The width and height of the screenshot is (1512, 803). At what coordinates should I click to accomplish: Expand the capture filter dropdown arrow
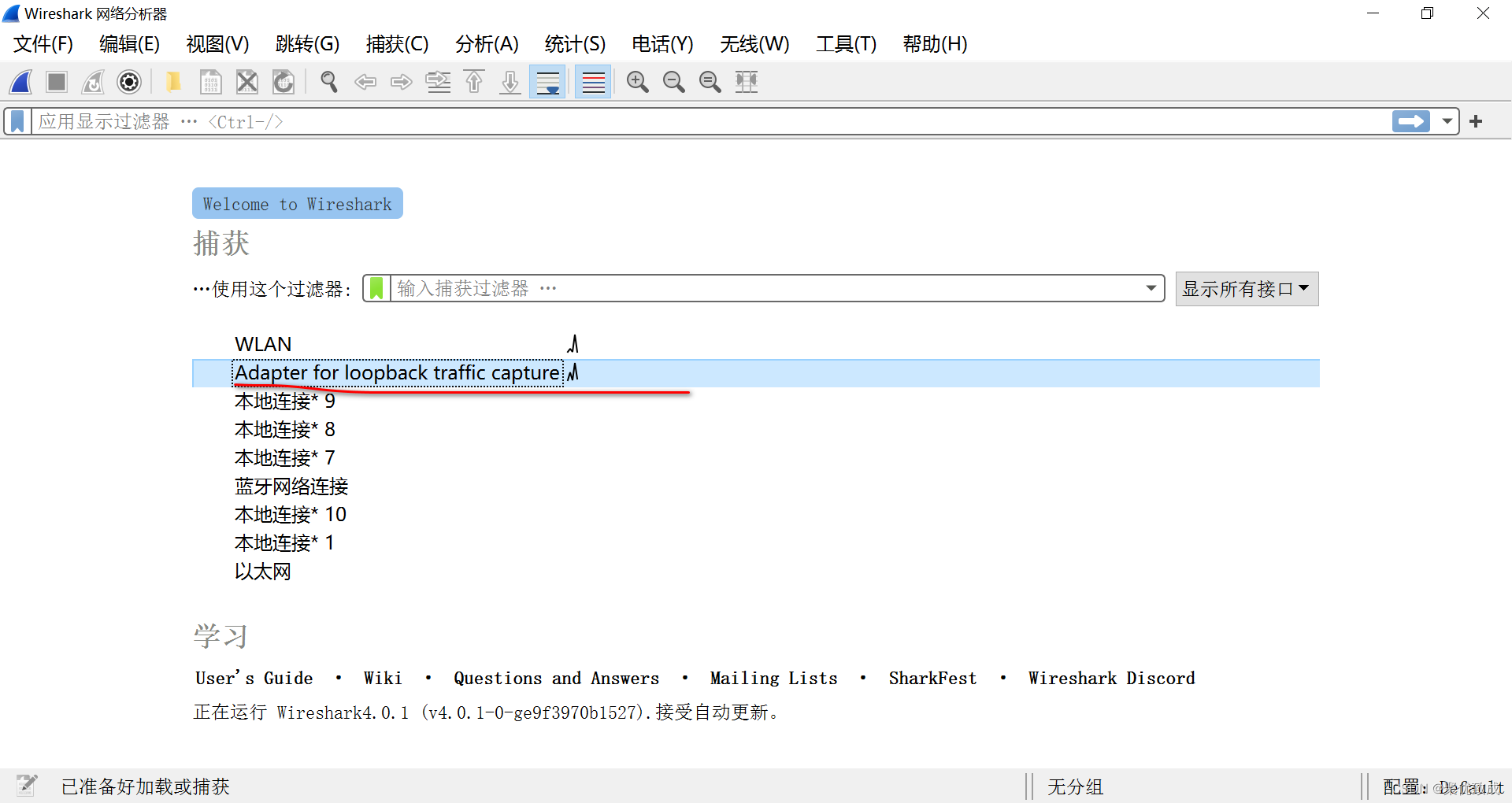click(x=1151, y=288)
